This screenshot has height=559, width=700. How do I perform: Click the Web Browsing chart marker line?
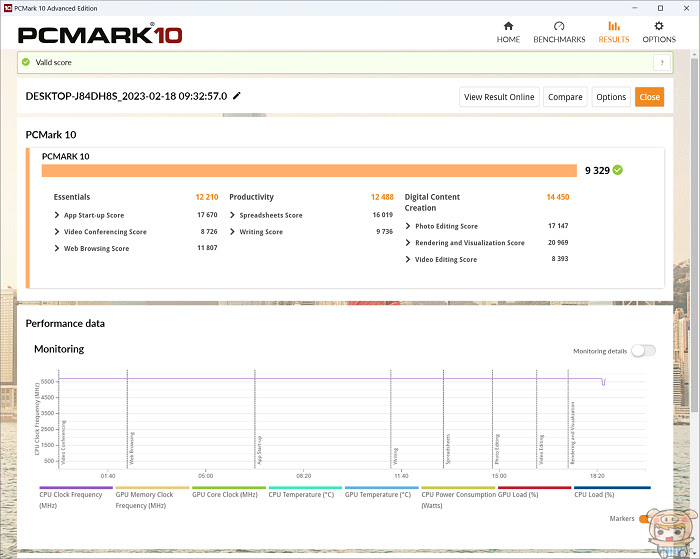(x=127, y=419)
